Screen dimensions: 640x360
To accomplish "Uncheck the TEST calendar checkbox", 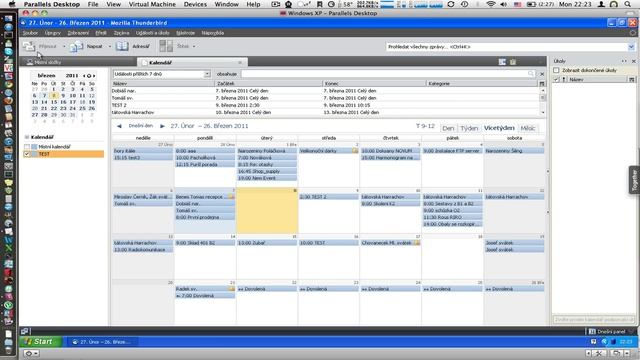I will [x=27, y=154].
